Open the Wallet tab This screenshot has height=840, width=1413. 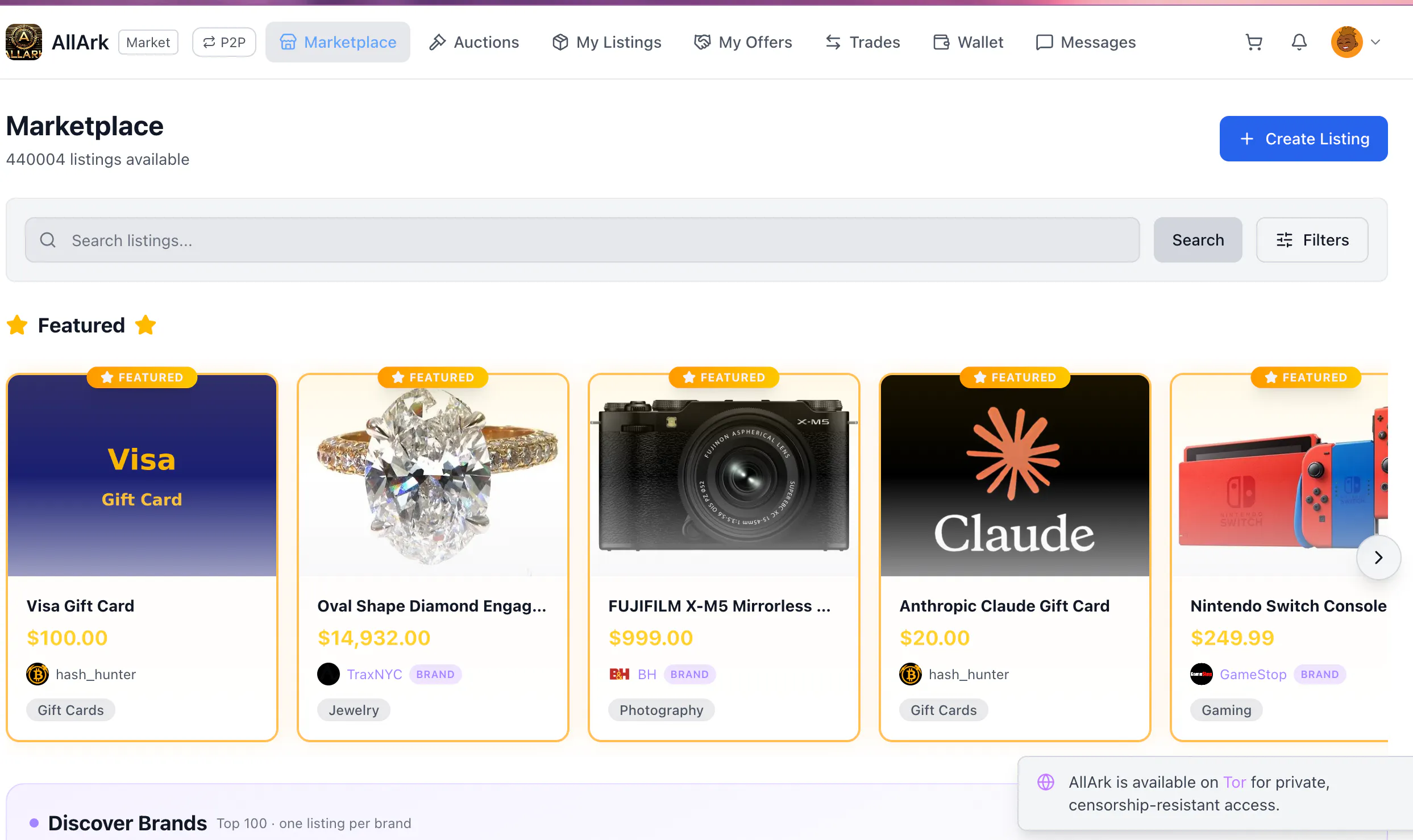coord(969,42)
